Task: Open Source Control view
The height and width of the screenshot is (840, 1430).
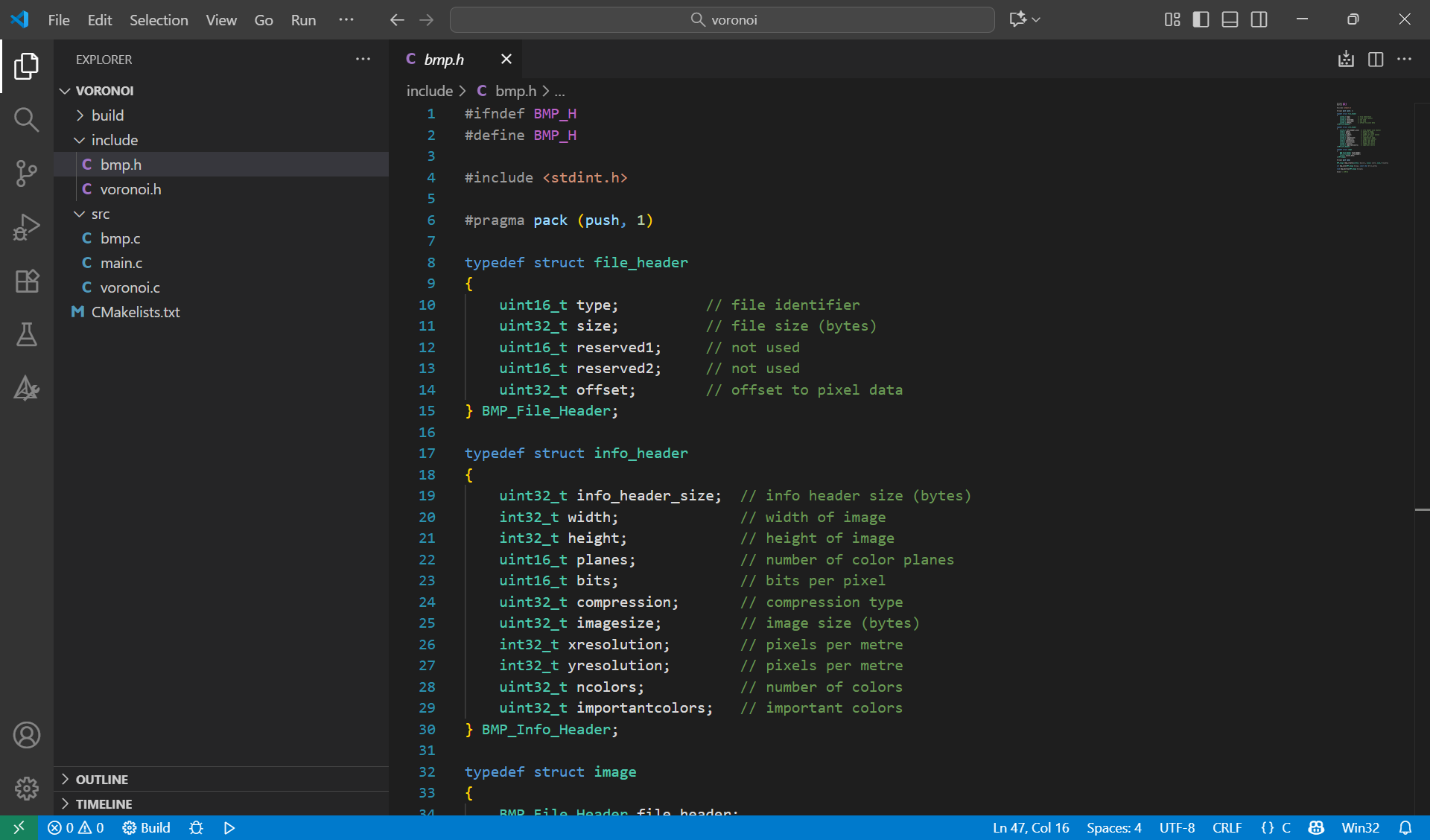Action: (x=26, y=173)
